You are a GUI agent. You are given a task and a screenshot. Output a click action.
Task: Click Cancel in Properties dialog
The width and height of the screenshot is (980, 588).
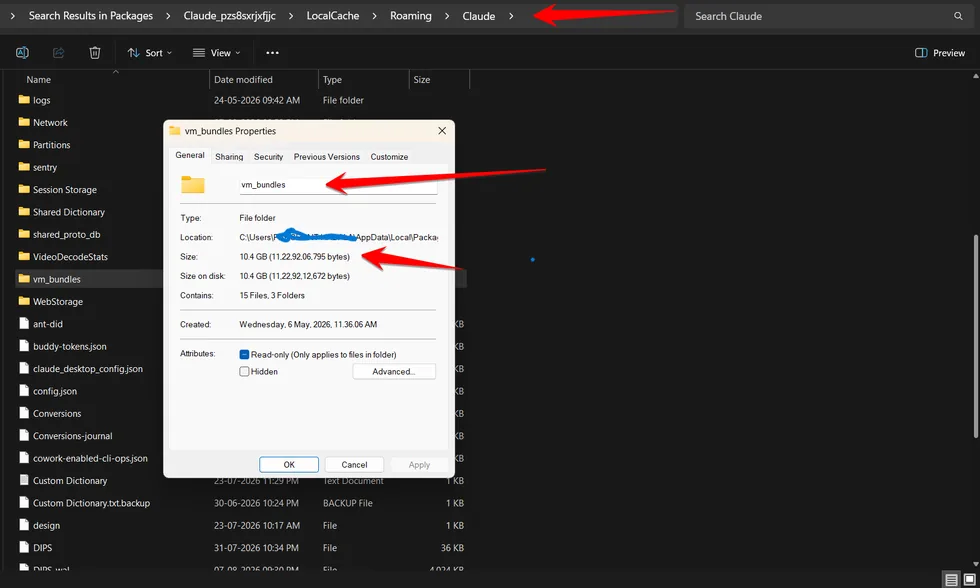[354, 465]
